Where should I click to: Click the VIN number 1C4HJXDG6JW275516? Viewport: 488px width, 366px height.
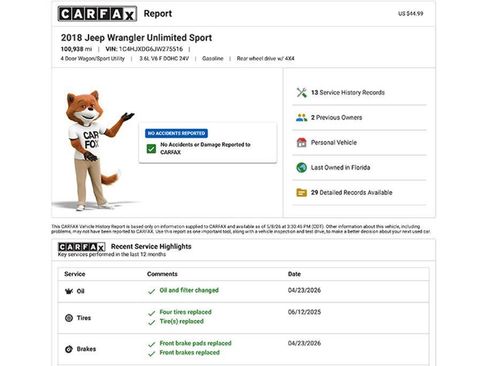tap(151, 49)
